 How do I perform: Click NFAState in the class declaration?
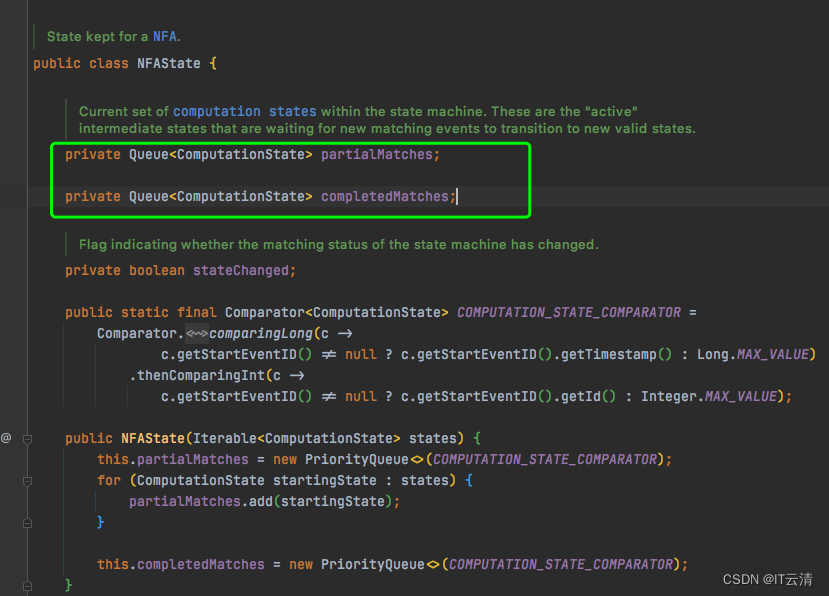[x=169, y=63]
